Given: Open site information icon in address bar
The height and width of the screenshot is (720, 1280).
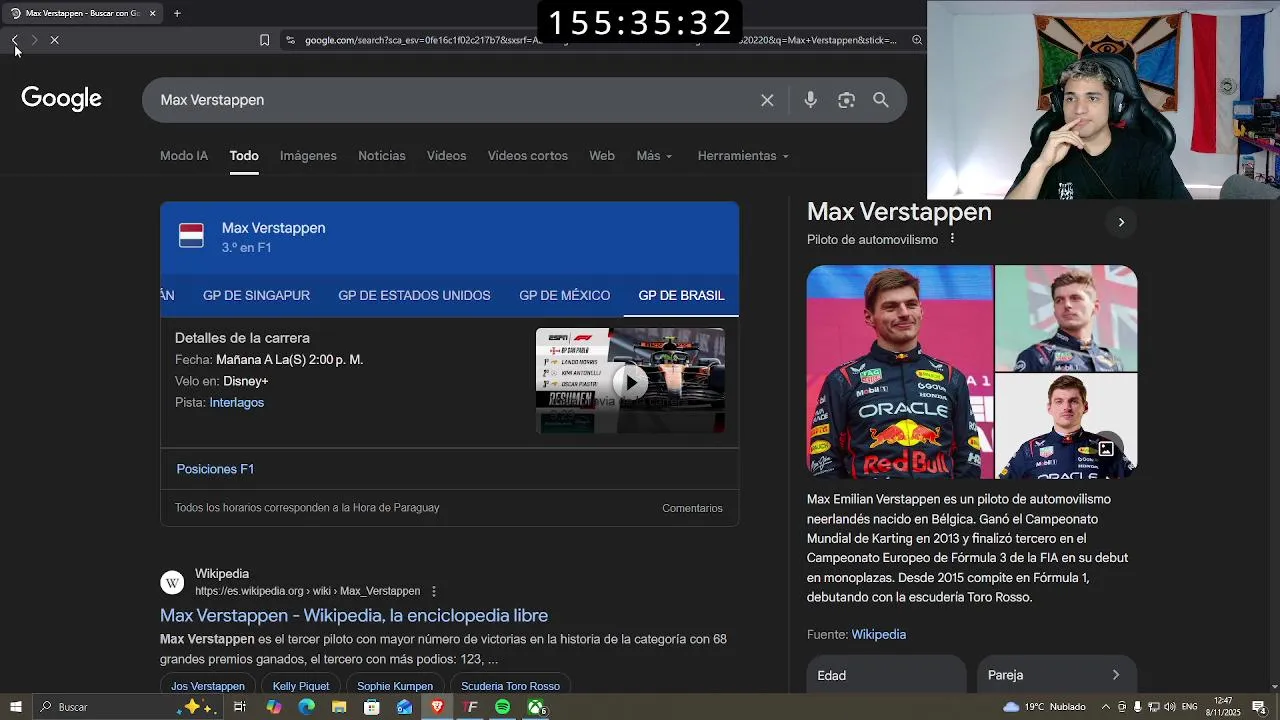Looking at the screenshot, I should [290, 40].
